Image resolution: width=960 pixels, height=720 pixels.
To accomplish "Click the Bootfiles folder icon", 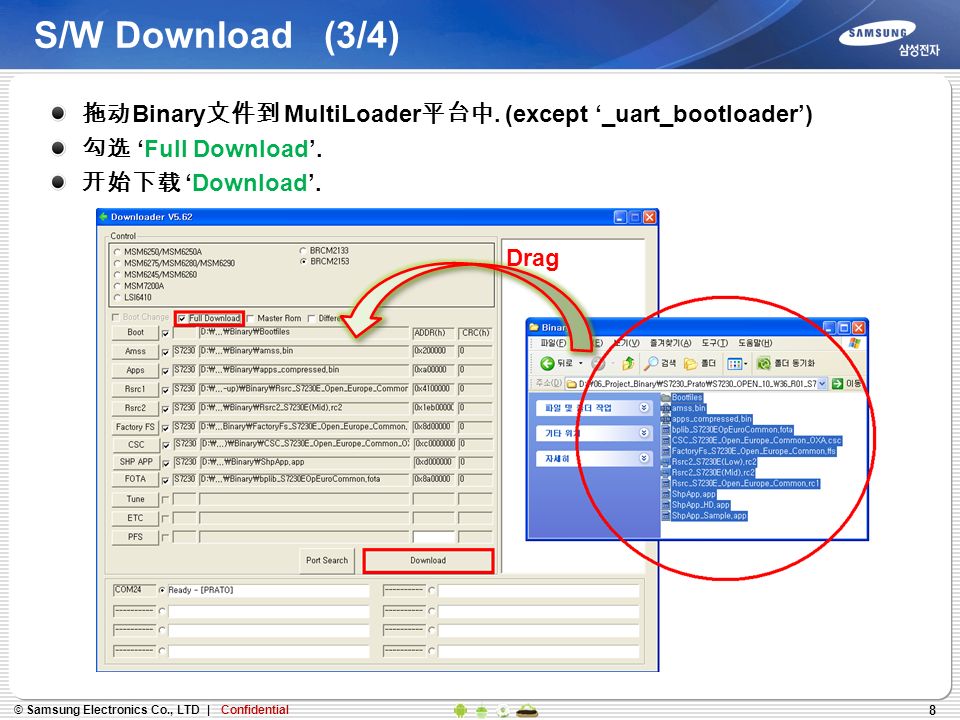I will [x=666, y=397].
